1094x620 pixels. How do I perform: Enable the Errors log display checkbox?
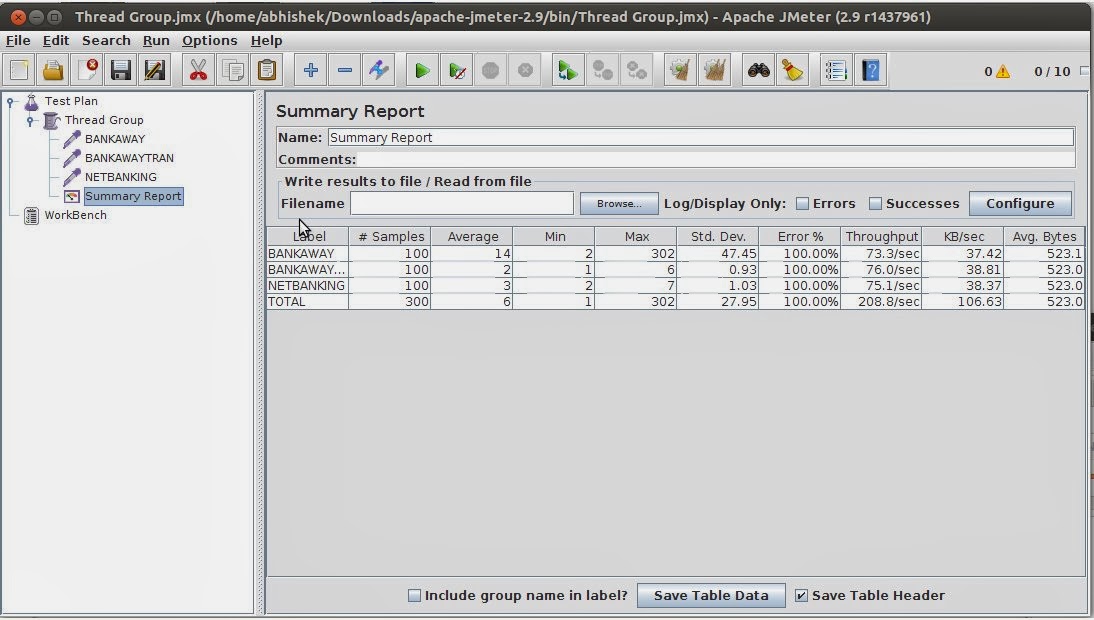[x=802, y=203]
